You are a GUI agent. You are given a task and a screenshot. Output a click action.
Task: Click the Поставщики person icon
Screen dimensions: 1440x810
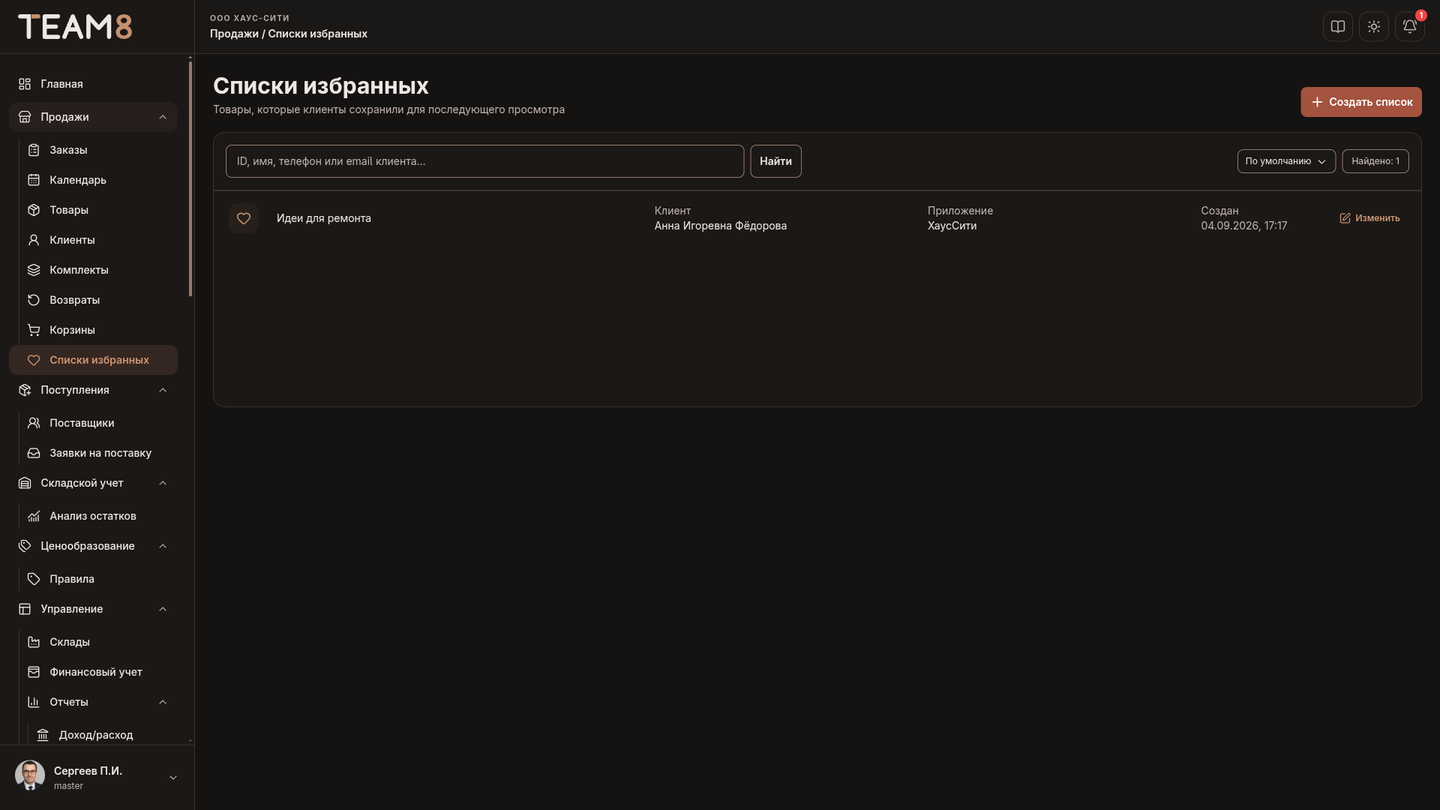34,423
